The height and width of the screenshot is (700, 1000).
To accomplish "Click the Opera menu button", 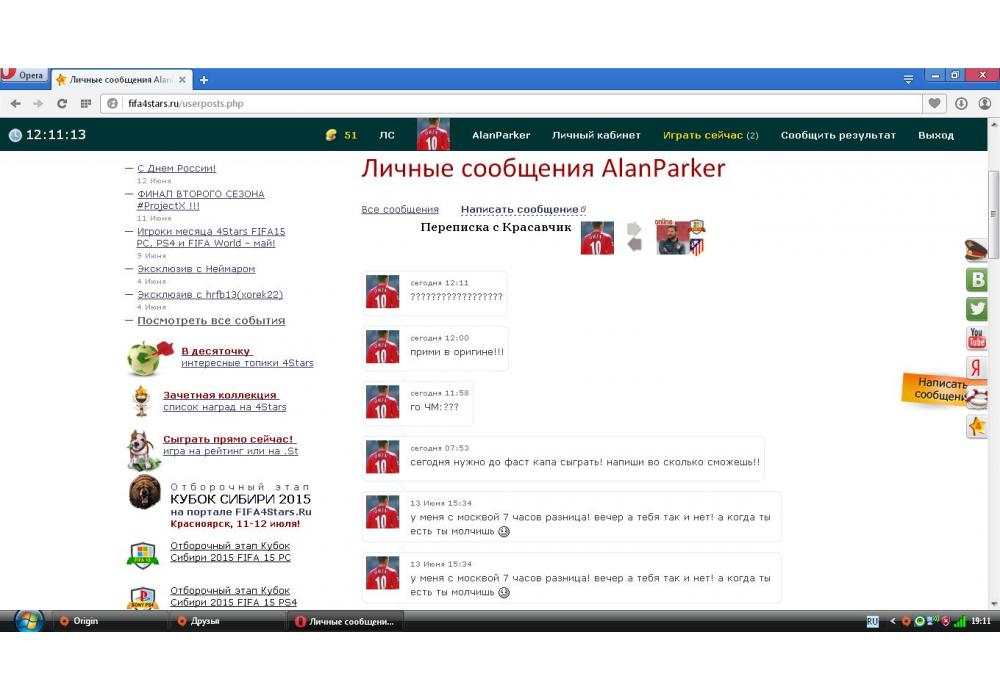I will pyautogui.click(x=24, y=75).
